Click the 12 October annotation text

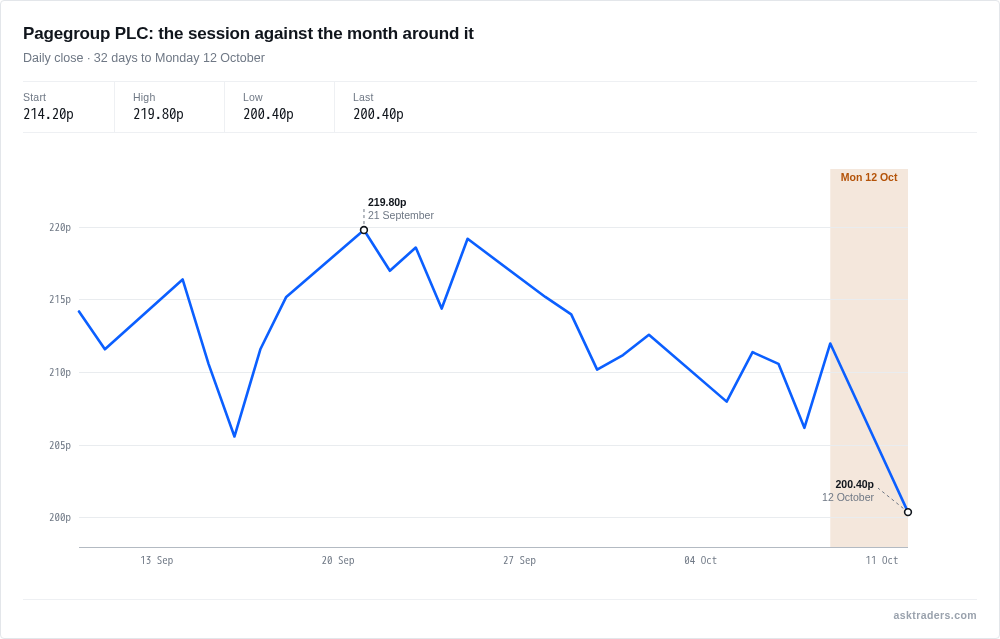(x=848, y=497)
